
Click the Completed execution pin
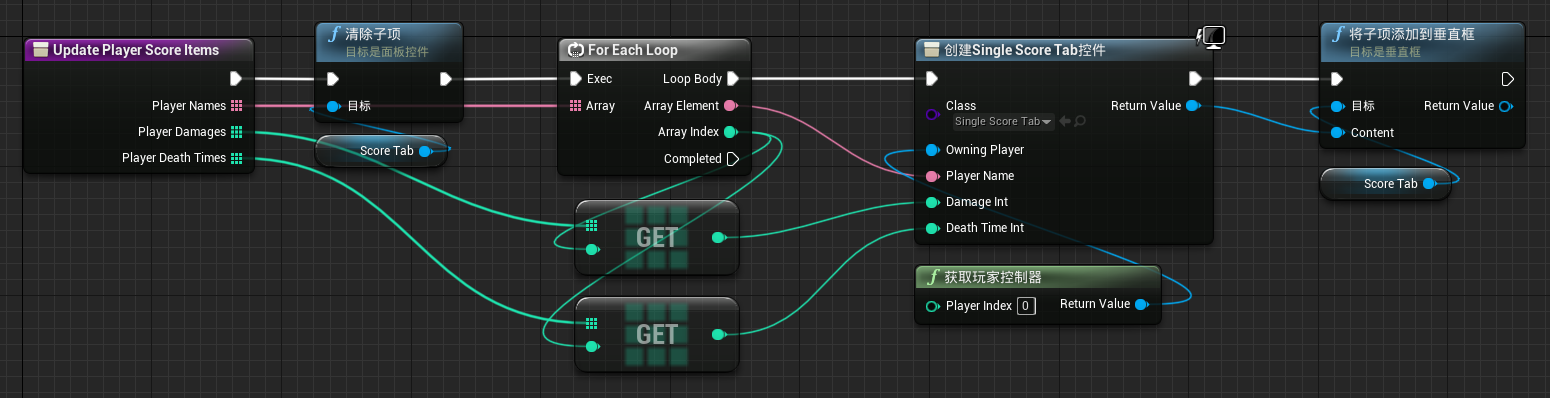coord(733,158)
